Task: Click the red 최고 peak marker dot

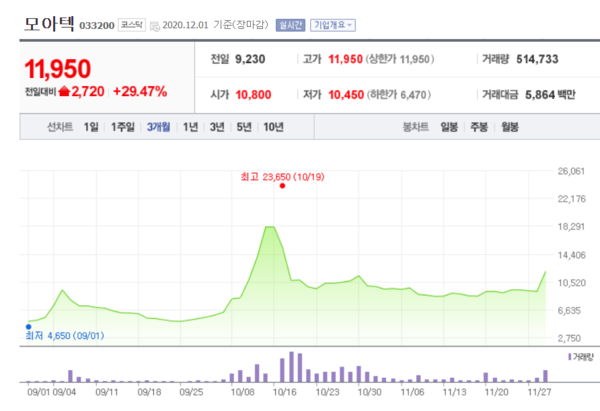Action: (282, 186)
